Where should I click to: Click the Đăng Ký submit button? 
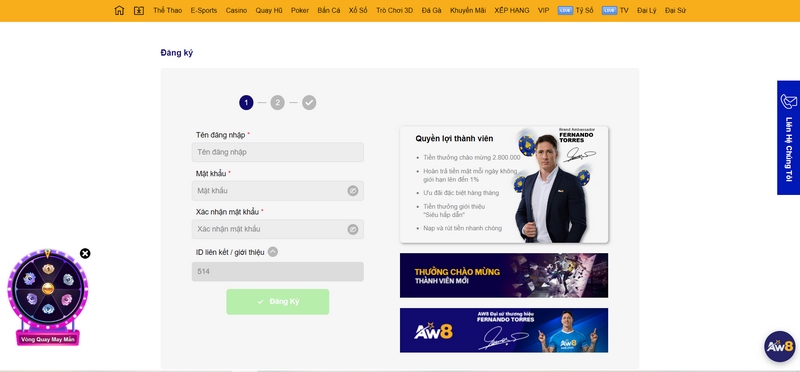click(x=278, y=302)
